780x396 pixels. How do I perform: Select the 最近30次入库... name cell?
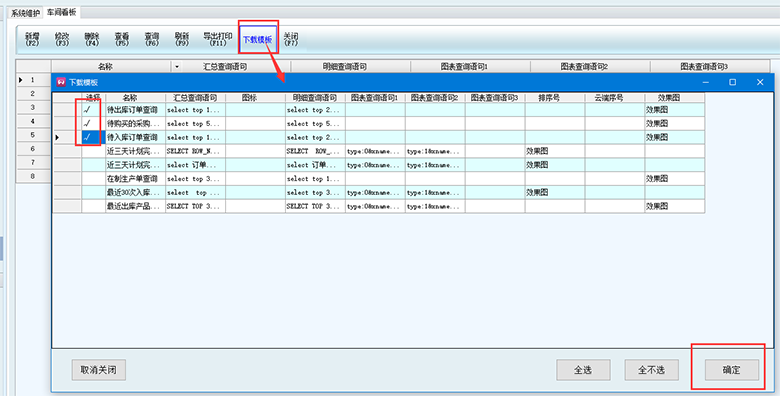[135, 193]
